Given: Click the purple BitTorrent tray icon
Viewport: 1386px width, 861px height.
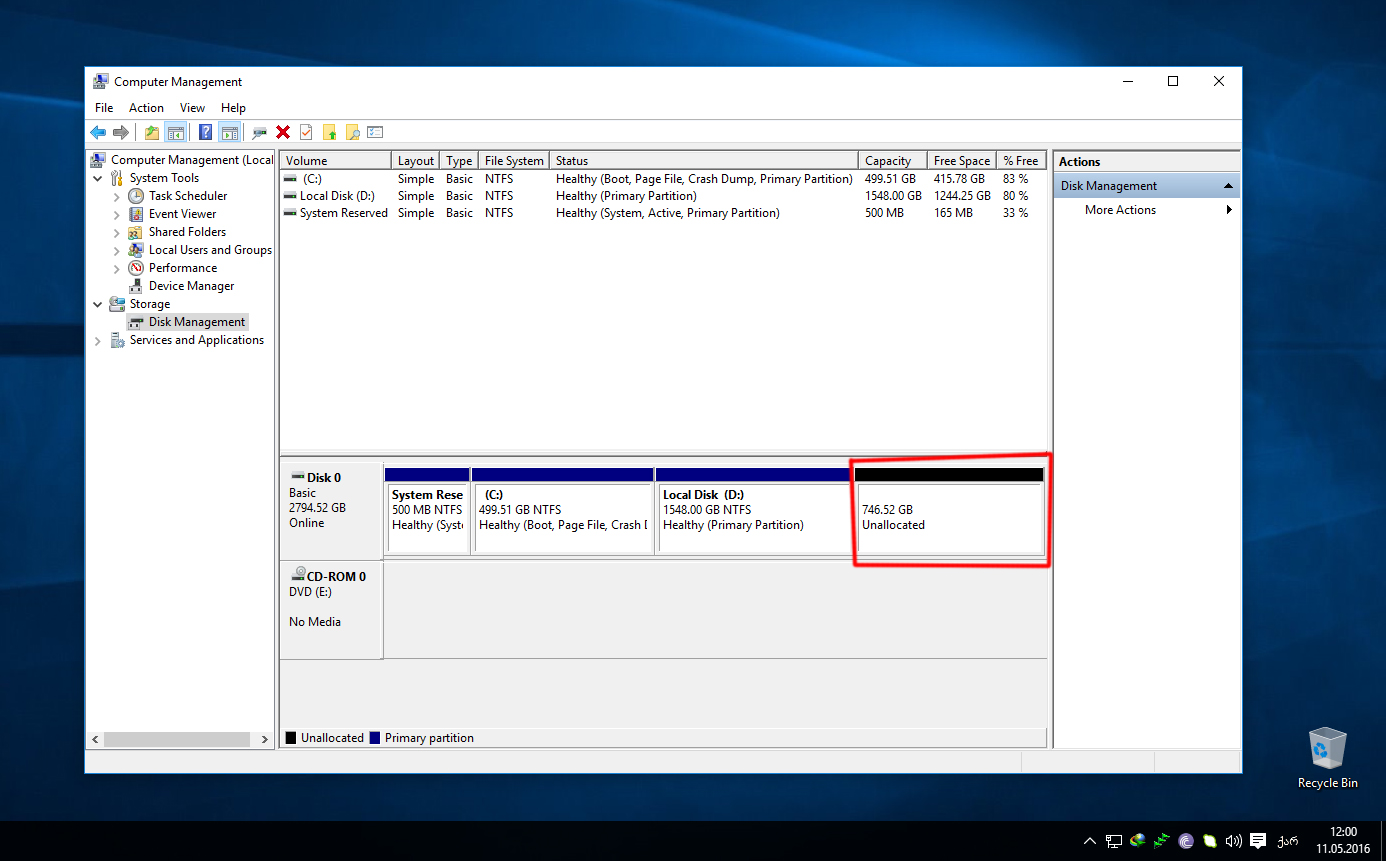Looking at the screenshot, I should pos(1186,841).
